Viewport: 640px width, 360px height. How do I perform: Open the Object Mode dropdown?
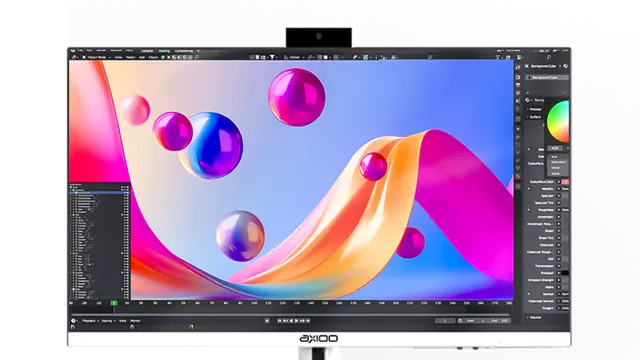[97, 57]
